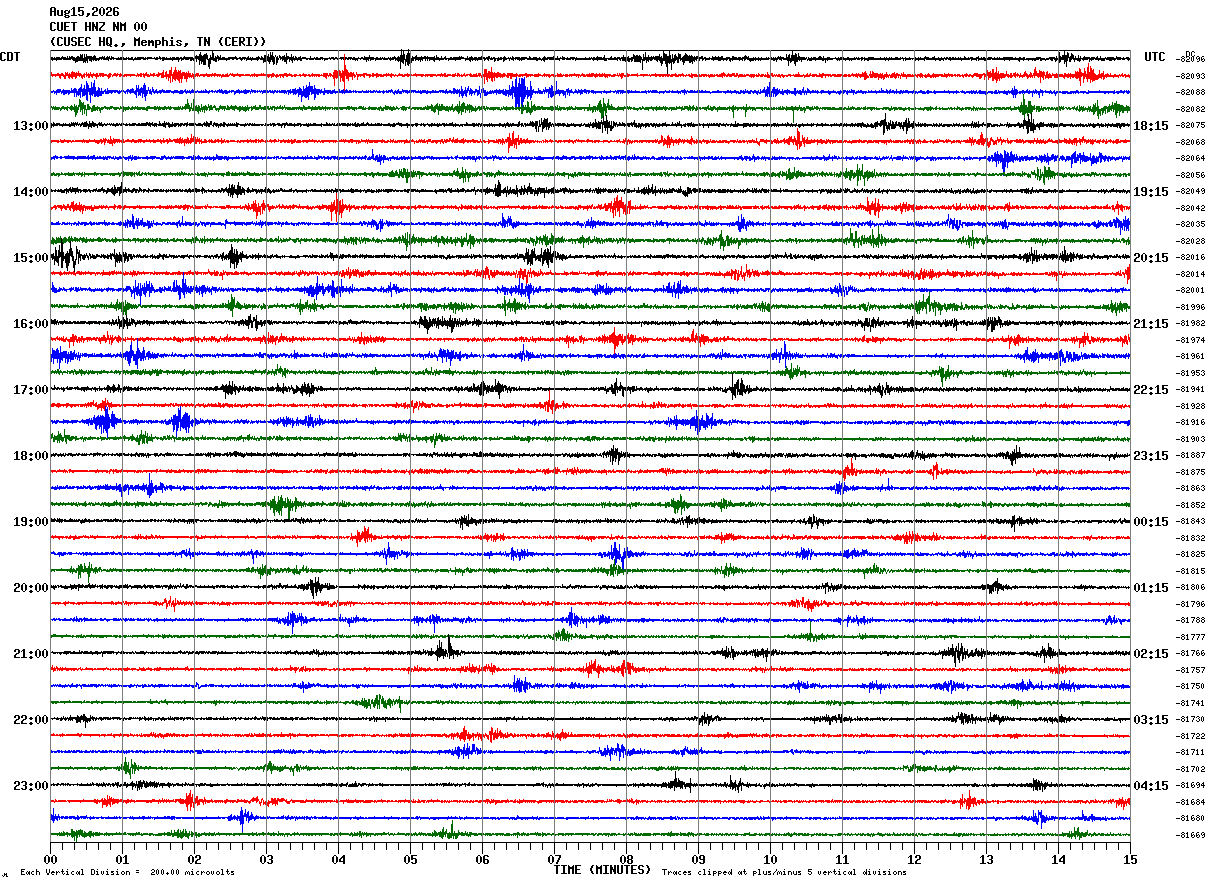Click the DC offset value -81766
Viewport: 1210px width, 886px height.
point(1191,653)
